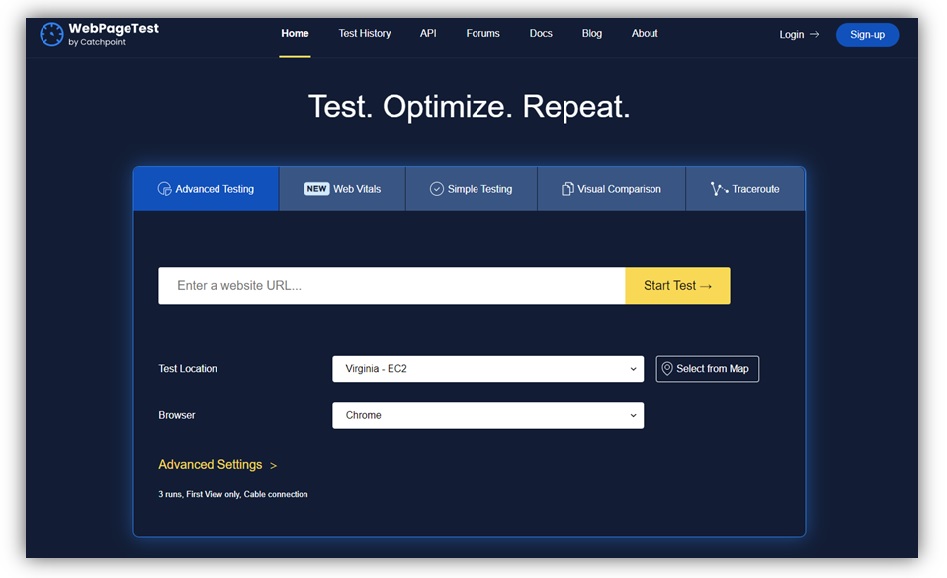947x578 pixels.
Task: Open the Test History page
Action: click(364, 33)
